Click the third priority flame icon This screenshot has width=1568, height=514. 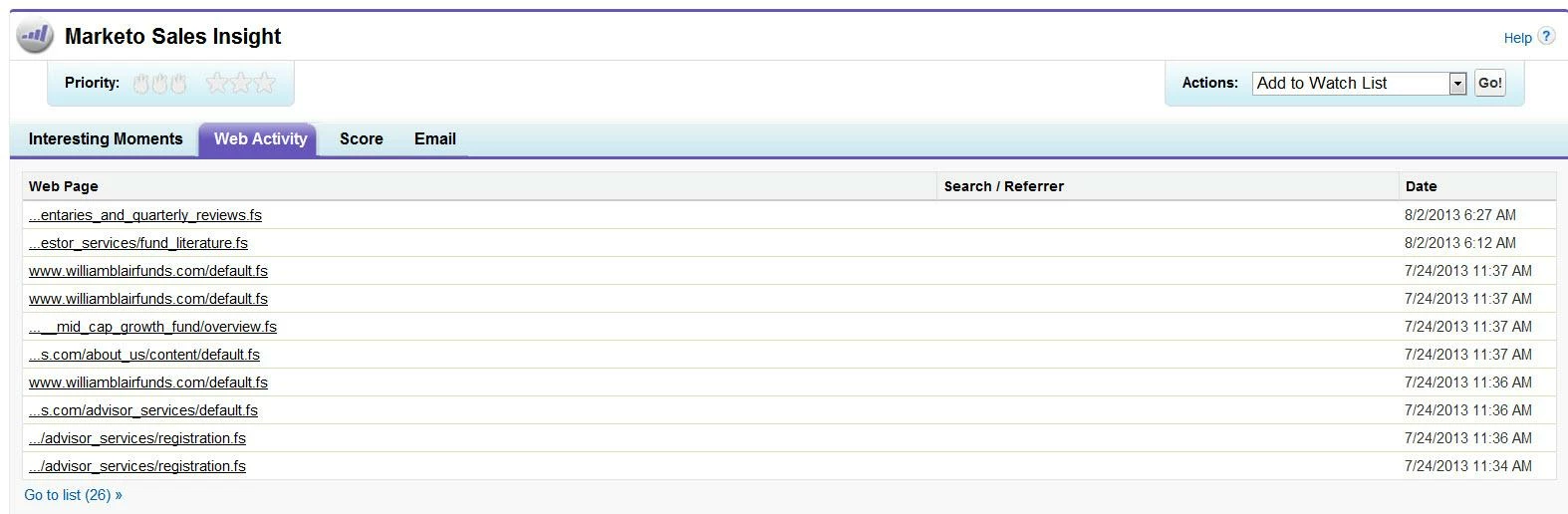pyautogui.click(x=178, y=84)
